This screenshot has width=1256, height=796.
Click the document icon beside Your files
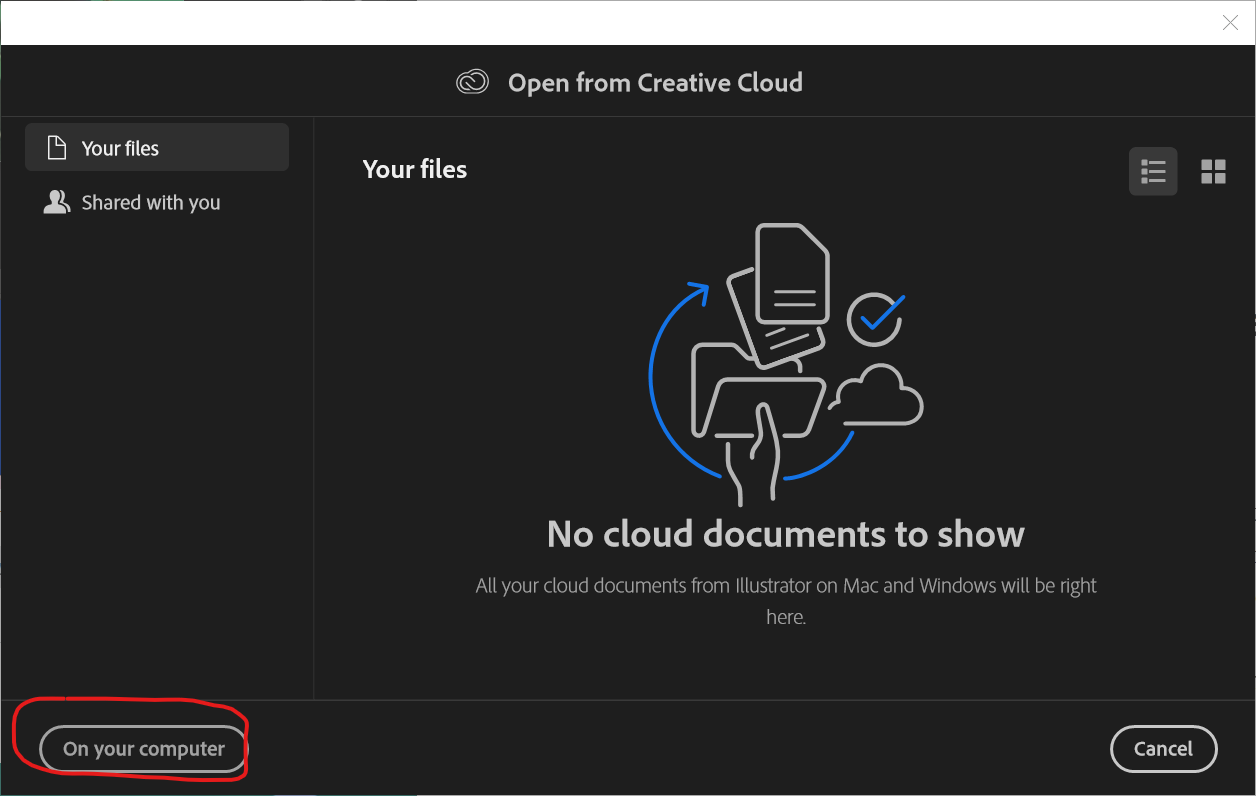pos(56,146)
